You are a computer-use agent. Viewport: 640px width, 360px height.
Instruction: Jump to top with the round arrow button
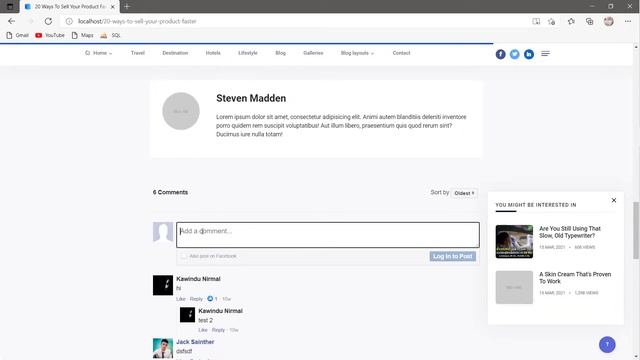[607, 344]
